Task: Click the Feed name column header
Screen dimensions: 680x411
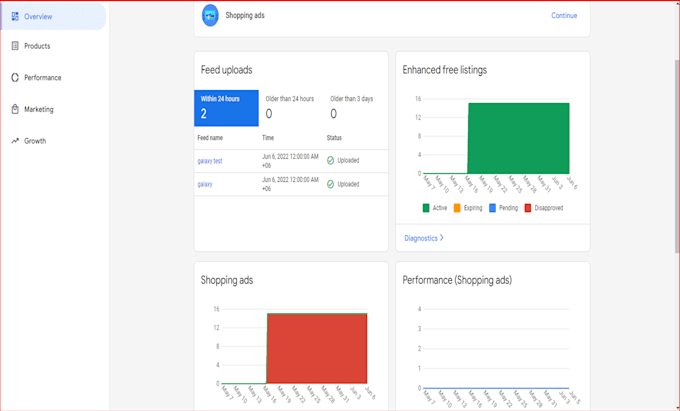Action: click(210, 138)
